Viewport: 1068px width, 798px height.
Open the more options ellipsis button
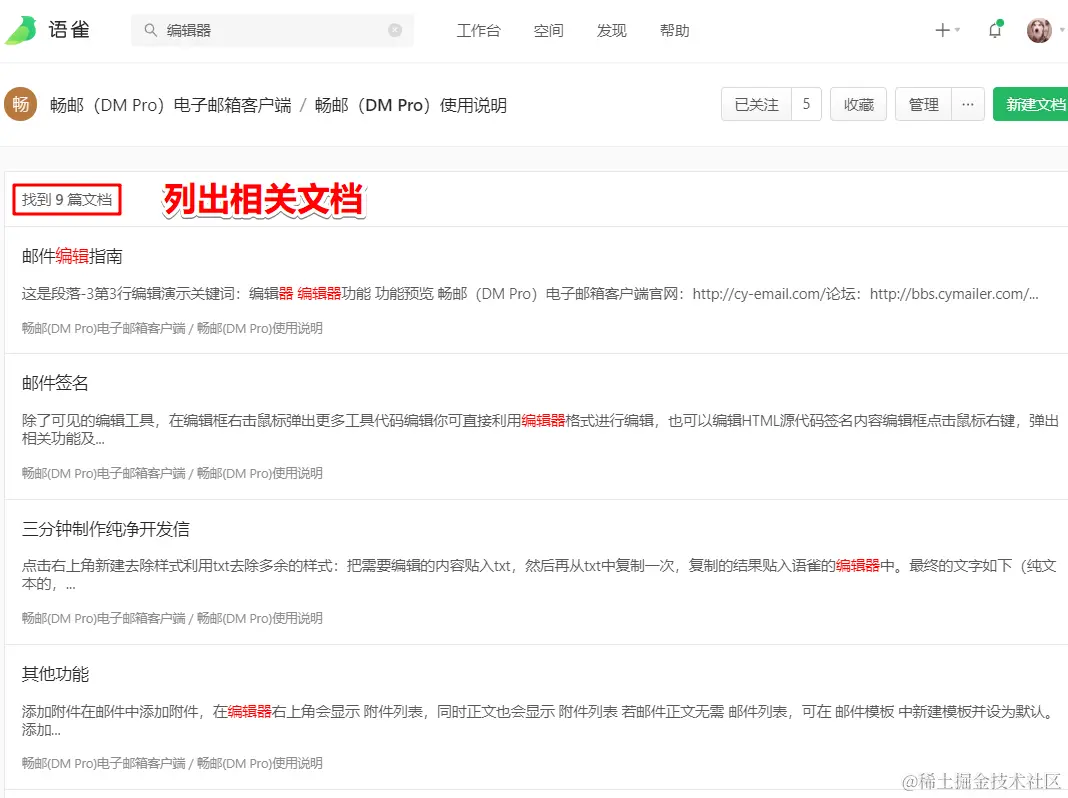[968, 104]
